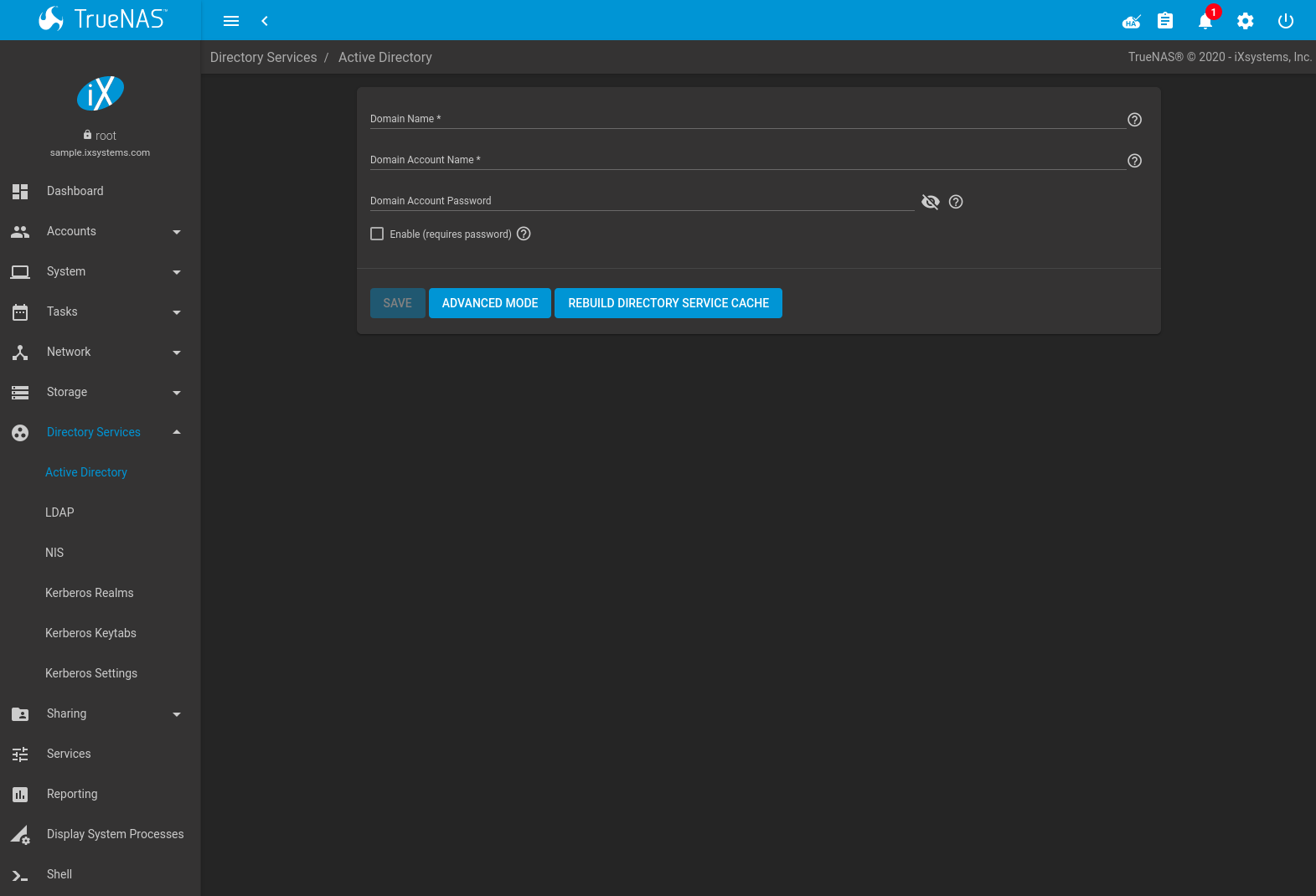This screenshot has height=896, width=1316.
Task: Toggle the hamburger sidebar menu
Action: pos(231,21)
